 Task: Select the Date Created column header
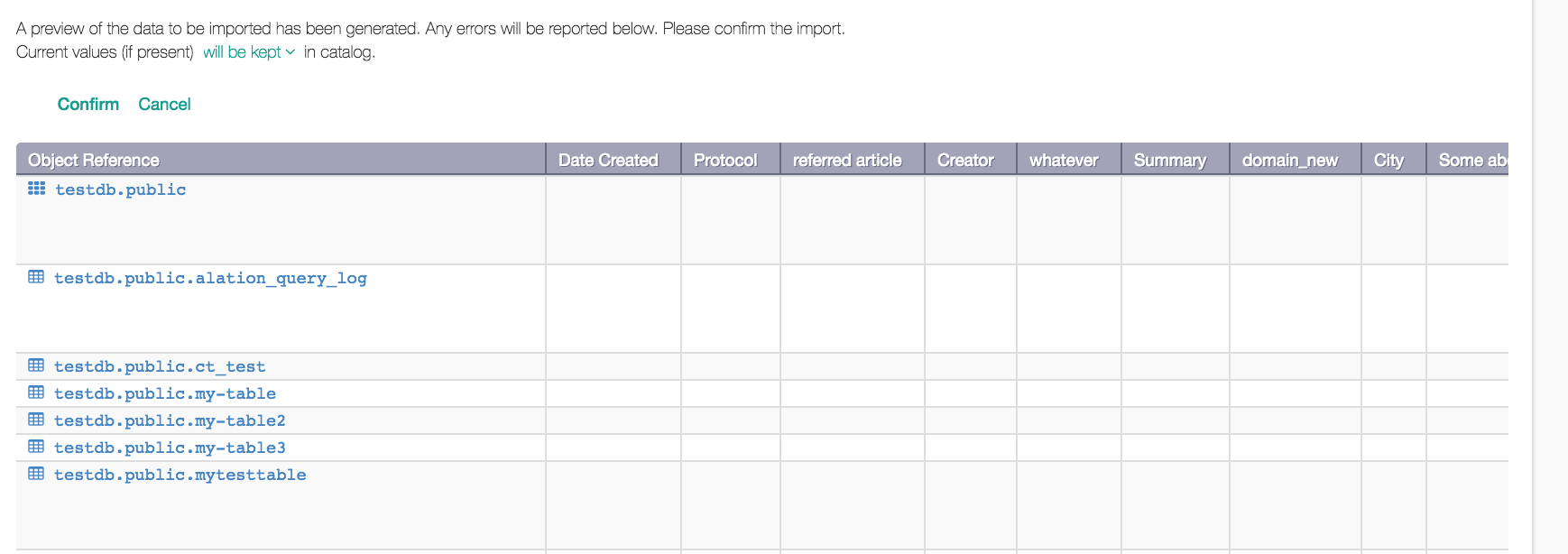[613, 160]
